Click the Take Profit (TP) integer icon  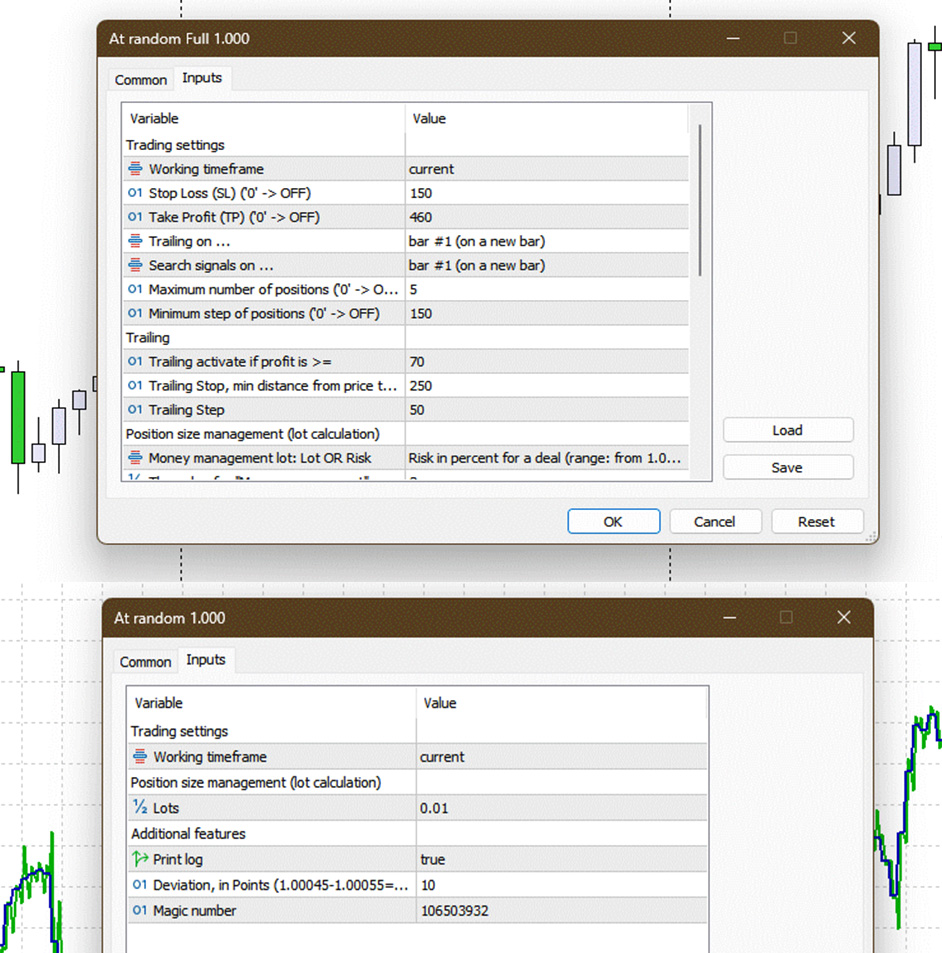coord(135,217)
